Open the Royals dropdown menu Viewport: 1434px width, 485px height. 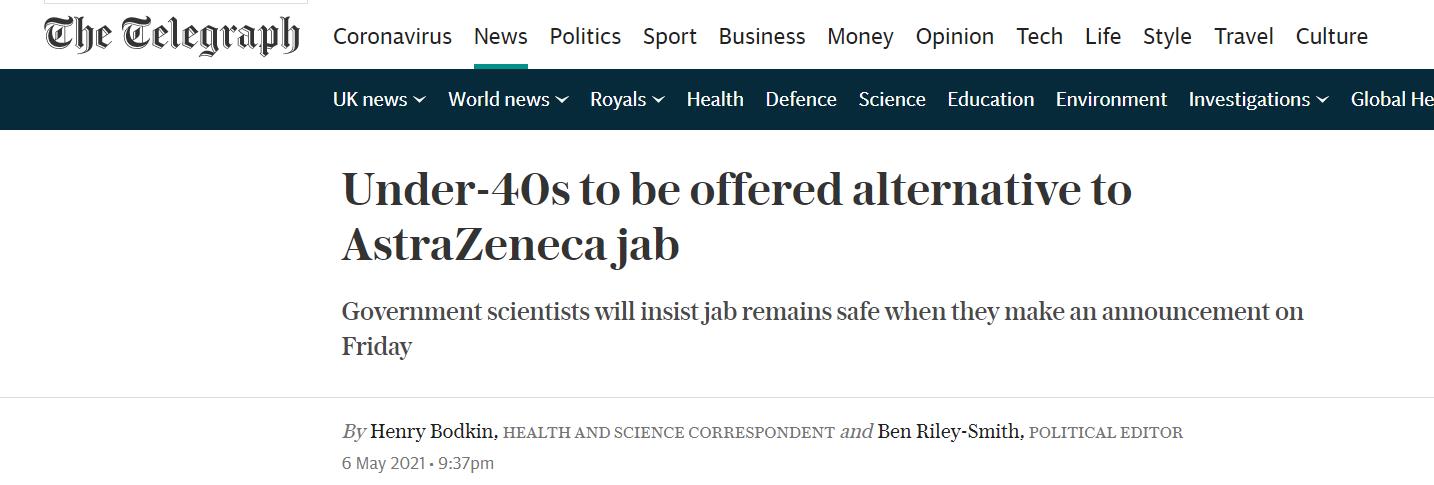[627, 99]
